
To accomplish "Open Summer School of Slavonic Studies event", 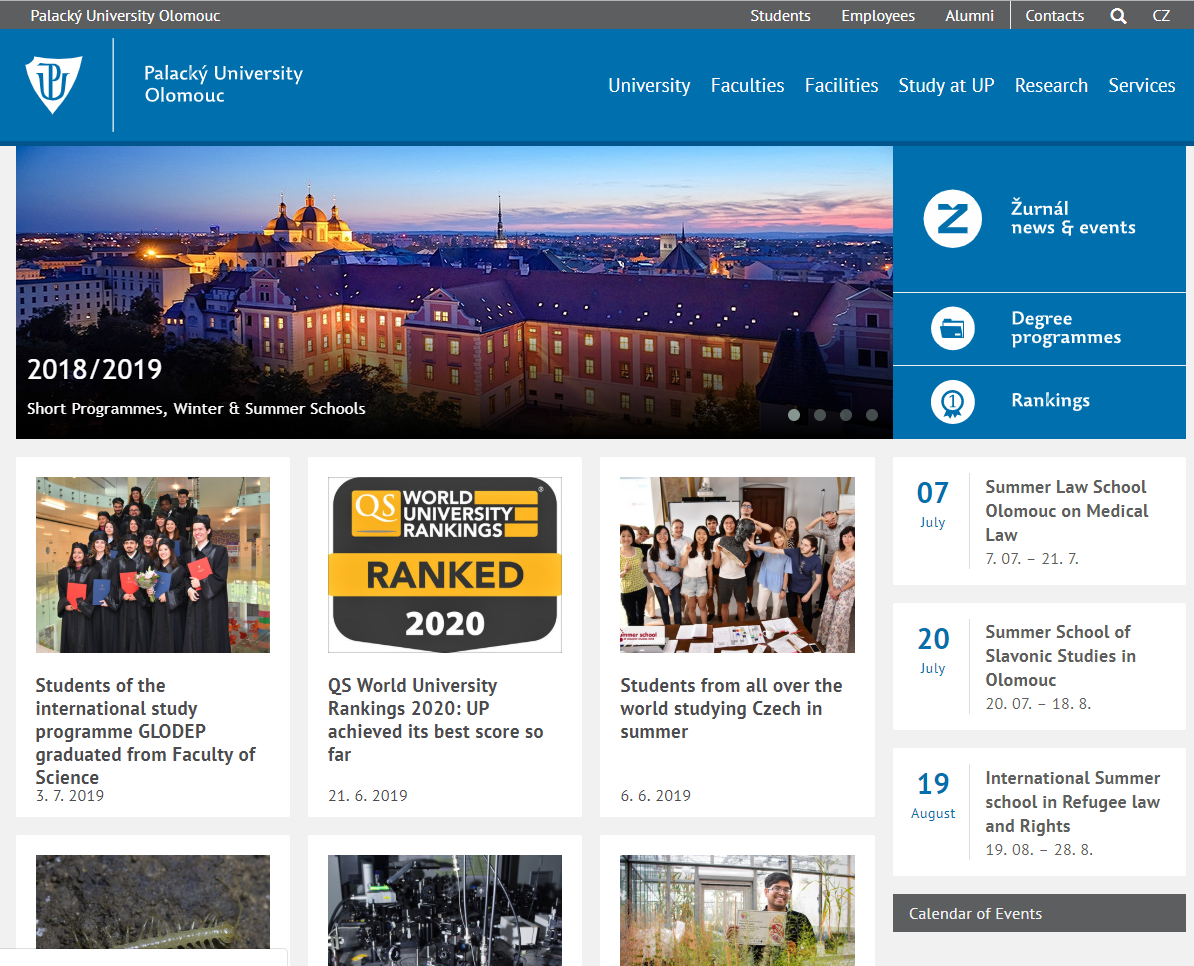I will click(x=1060, y=655).
